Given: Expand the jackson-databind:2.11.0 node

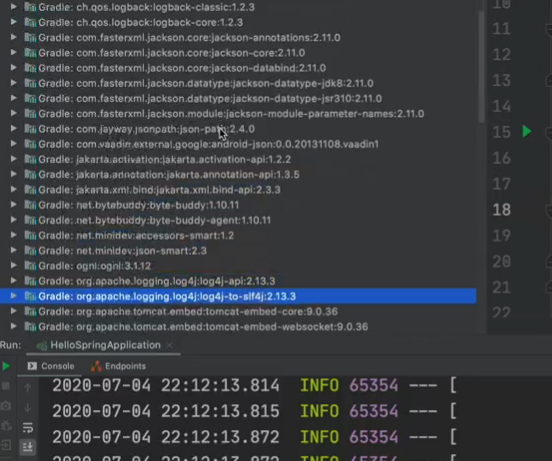Looking at the screenshot, I should click(x=13, y=67).
